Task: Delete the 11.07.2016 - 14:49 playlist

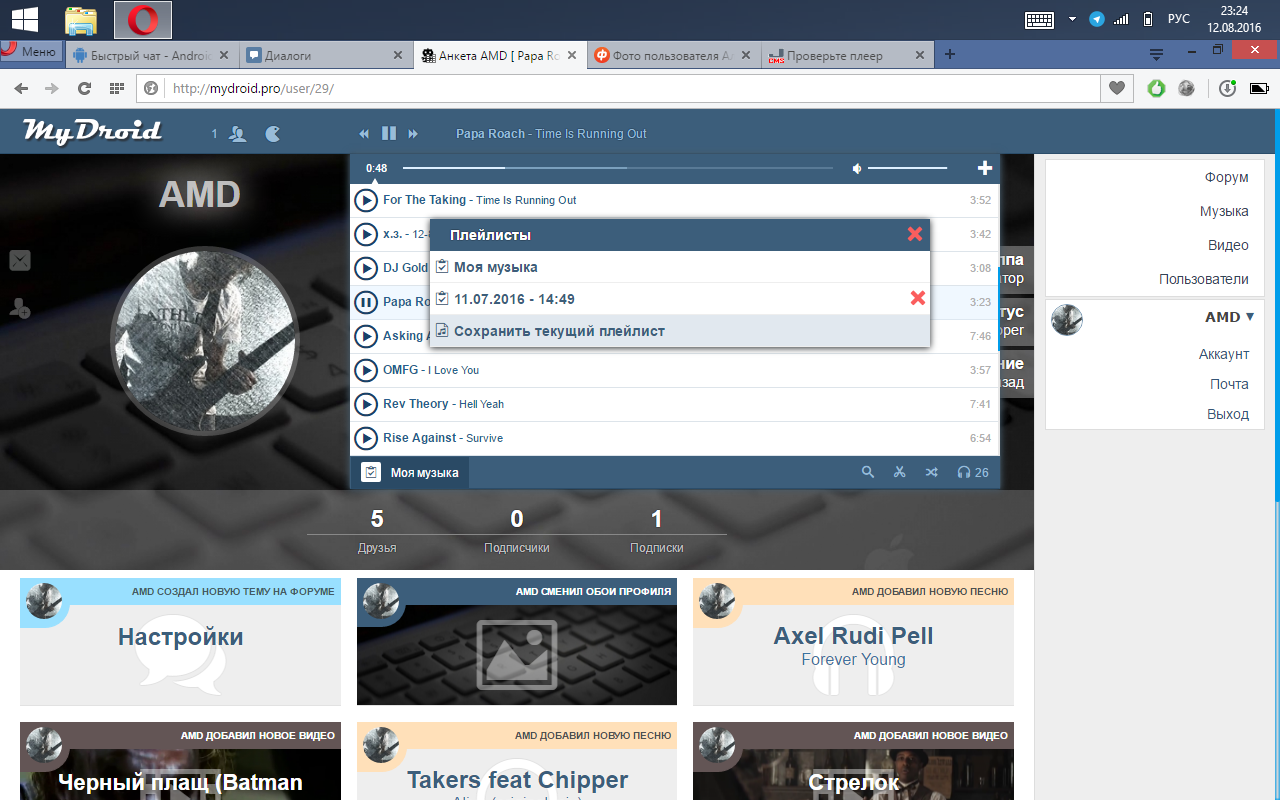Action: pyautogui.click(x=918, y=298)
